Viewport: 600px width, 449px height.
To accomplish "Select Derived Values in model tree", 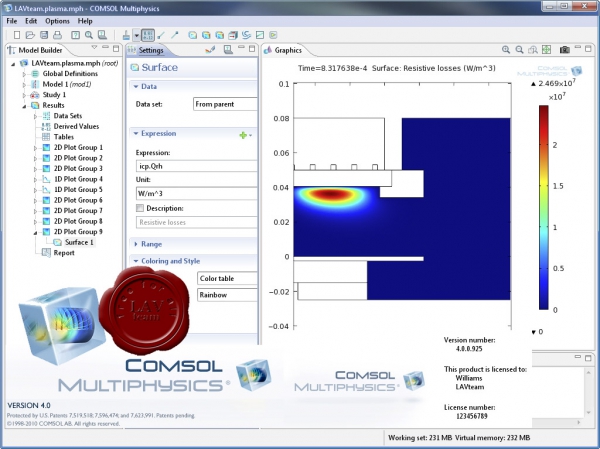I will tap(76, 126).
